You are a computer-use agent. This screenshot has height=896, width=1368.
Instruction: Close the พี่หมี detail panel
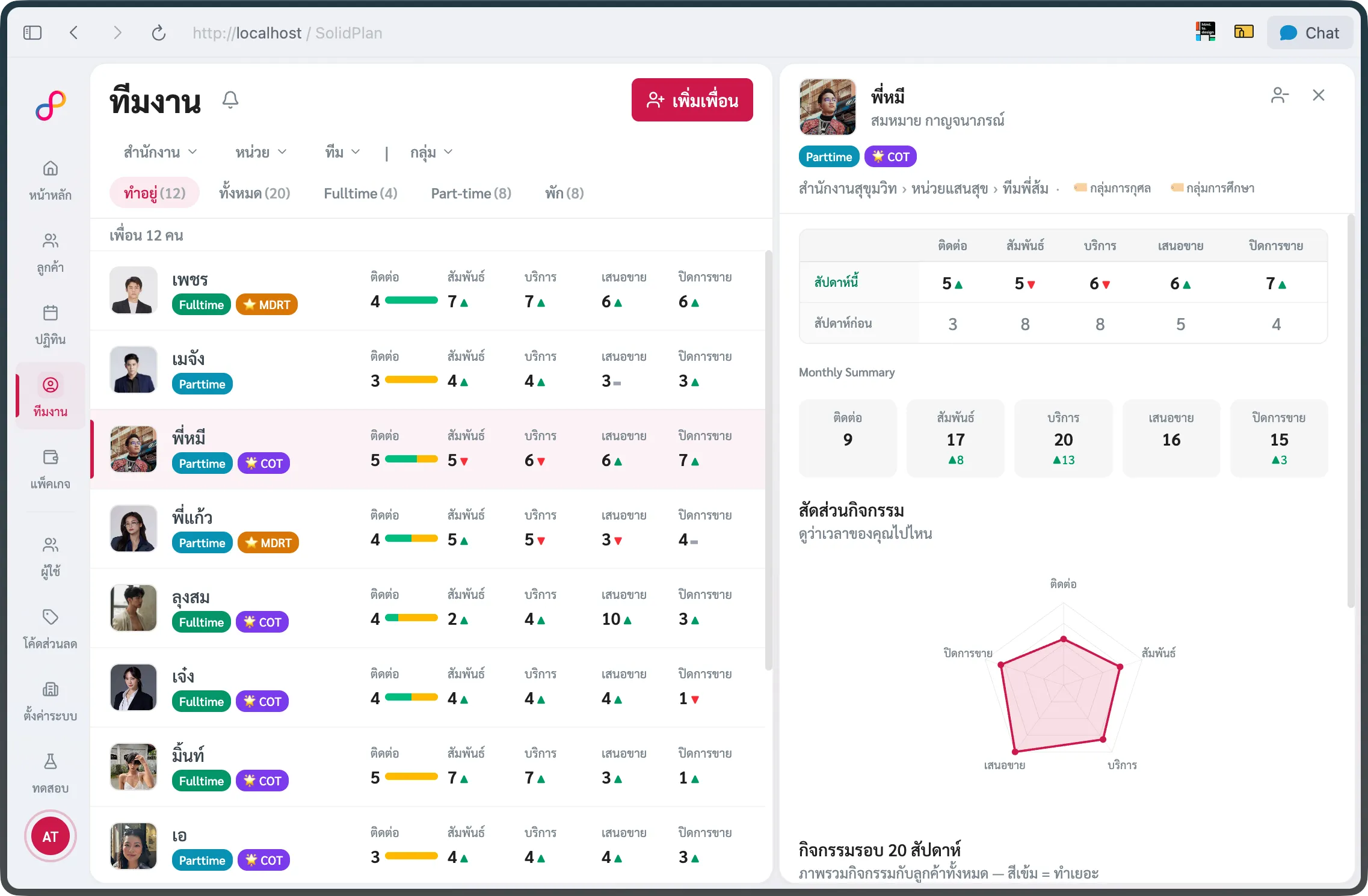pyautogui.click(x=1319, y=95)
